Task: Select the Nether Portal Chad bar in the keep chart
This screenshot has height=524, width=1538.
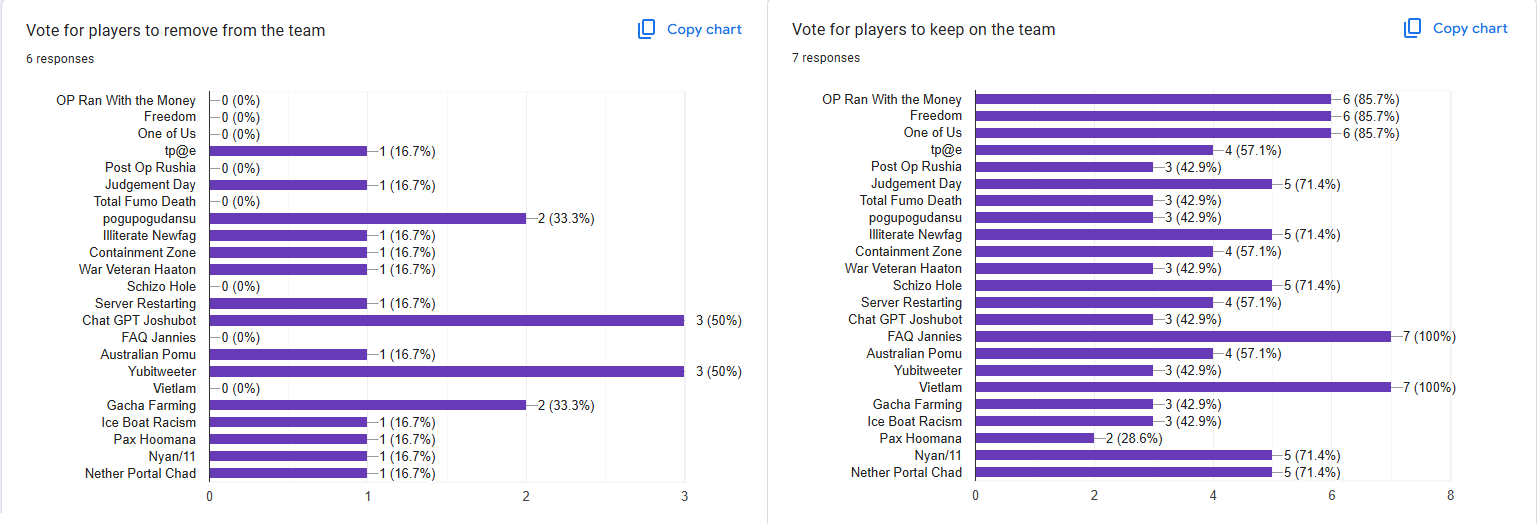Action: 1123,472
